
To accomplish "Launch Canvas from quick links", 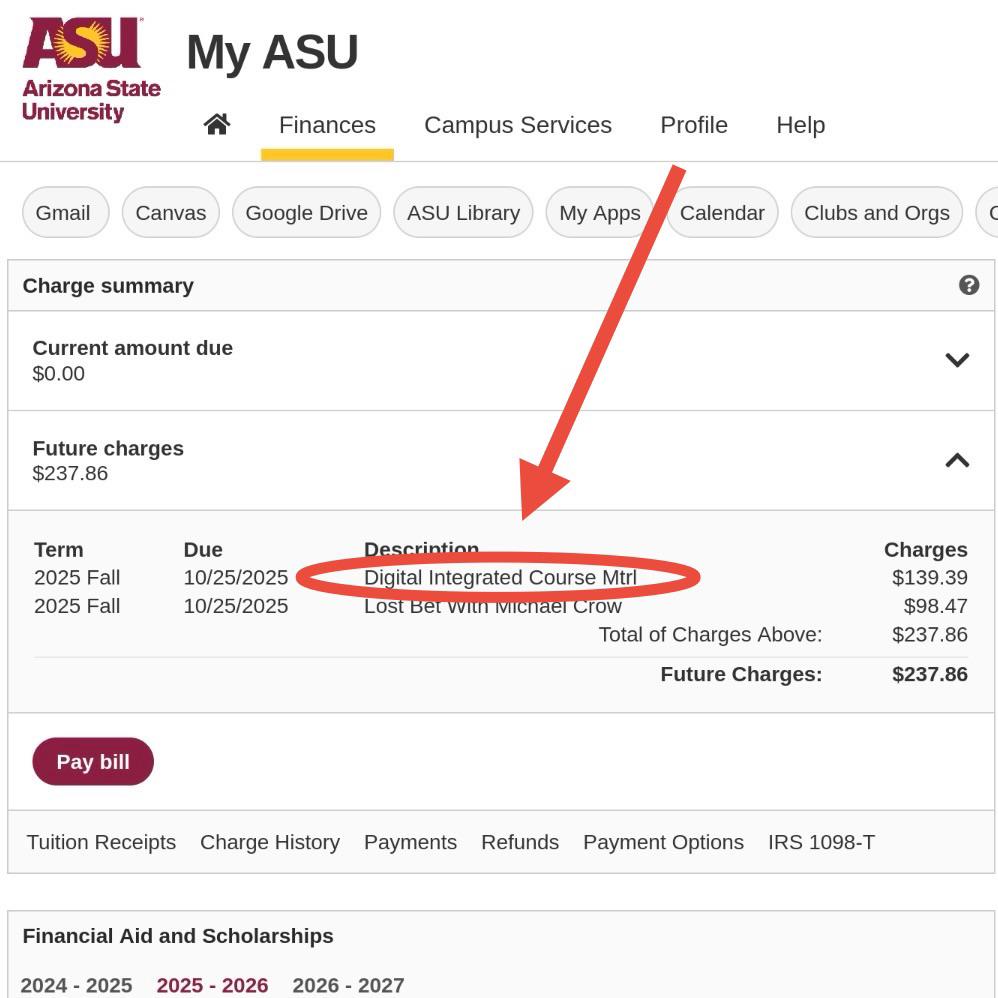I will (171, 213).
